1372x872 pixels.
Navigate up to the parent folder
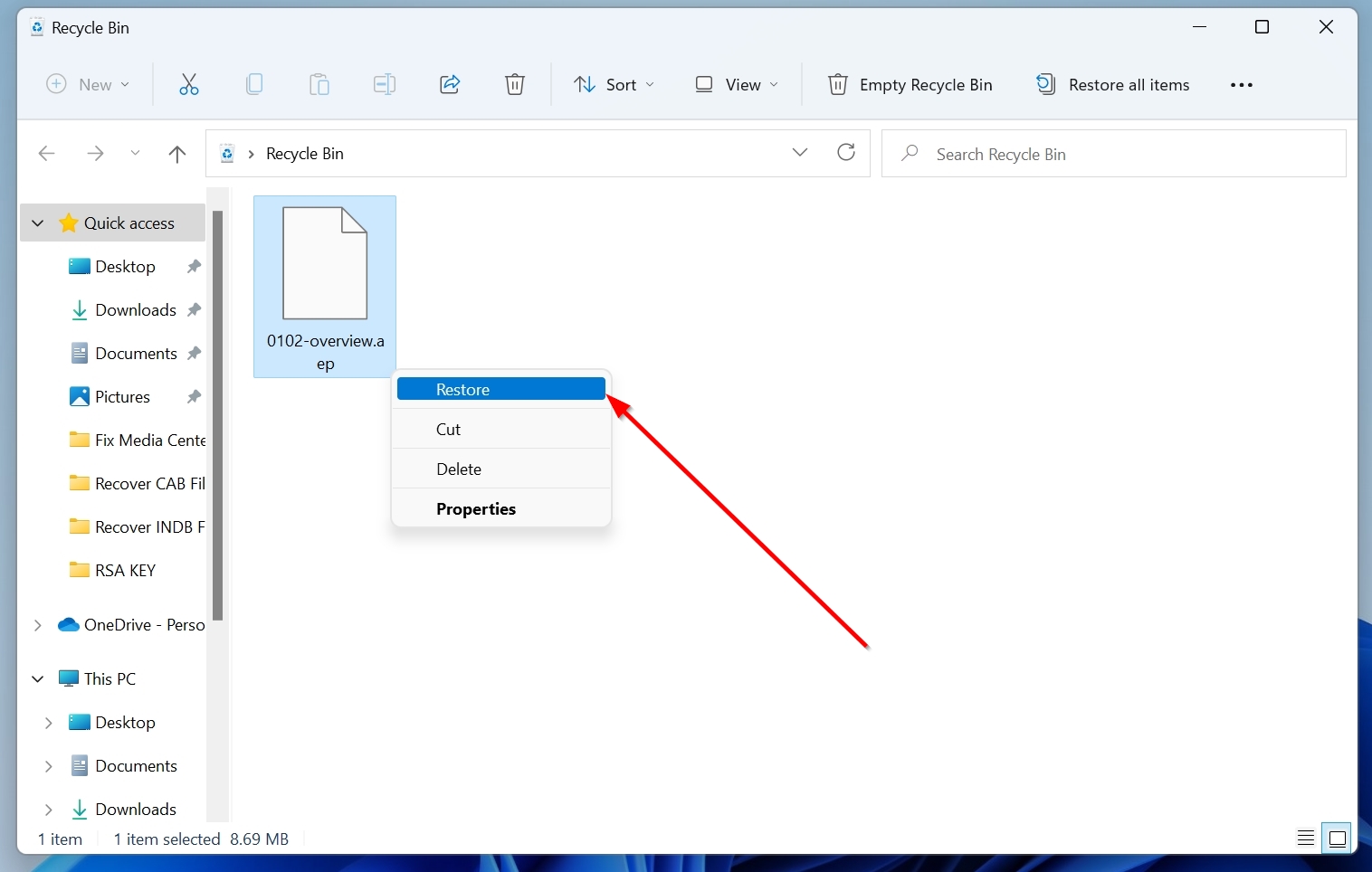pyautogui.click(x=176, y=154)
